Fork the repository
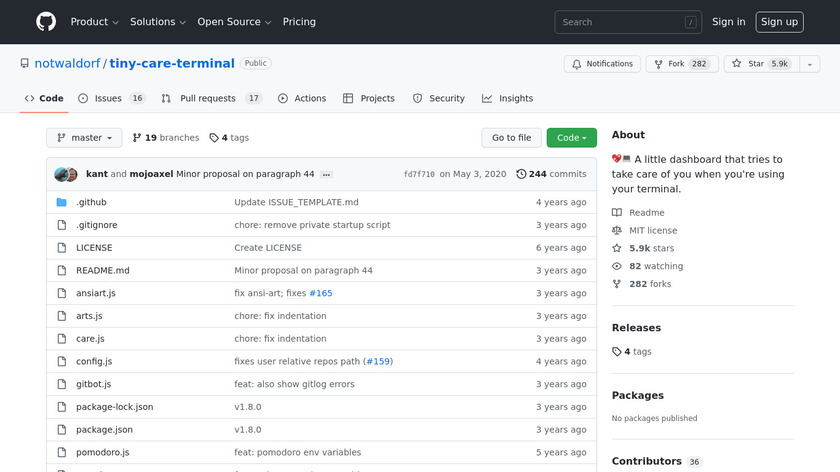Screen dimensions: 840x472 (x=679, y=64)
